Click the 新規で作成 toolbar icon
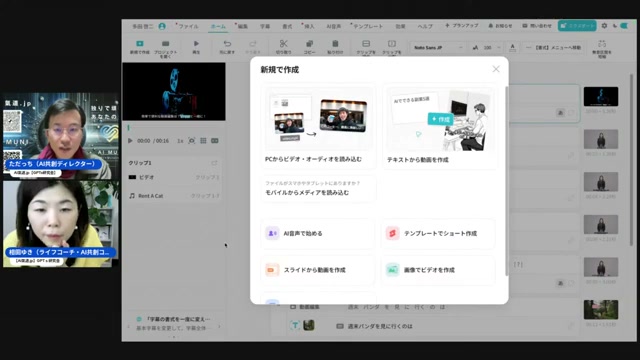The image size is (640, 360). pos(140,44)
